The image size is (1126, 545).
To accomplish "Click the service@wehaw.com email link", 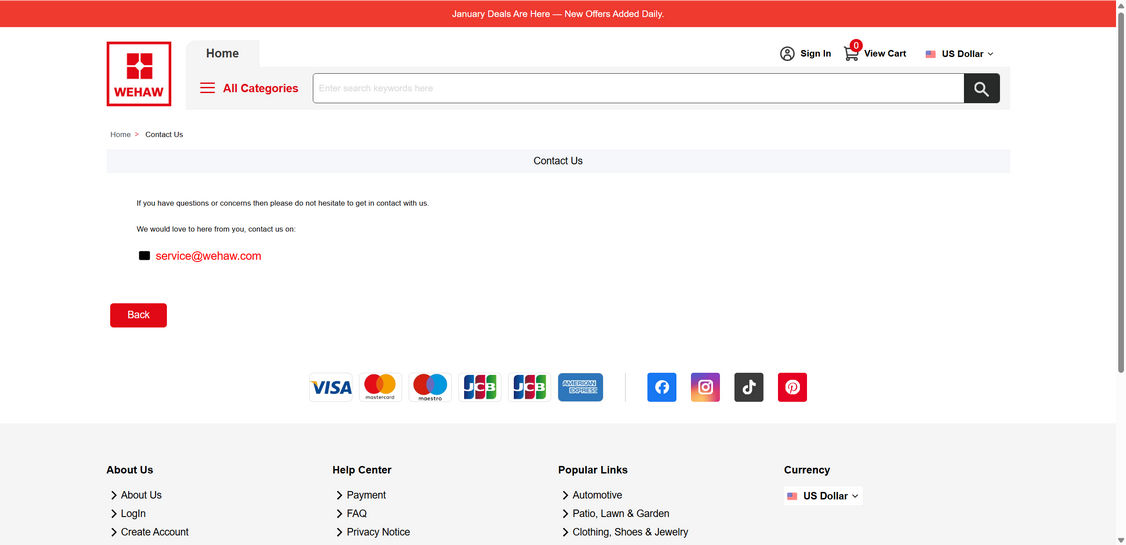I will (x=208, y=256).
